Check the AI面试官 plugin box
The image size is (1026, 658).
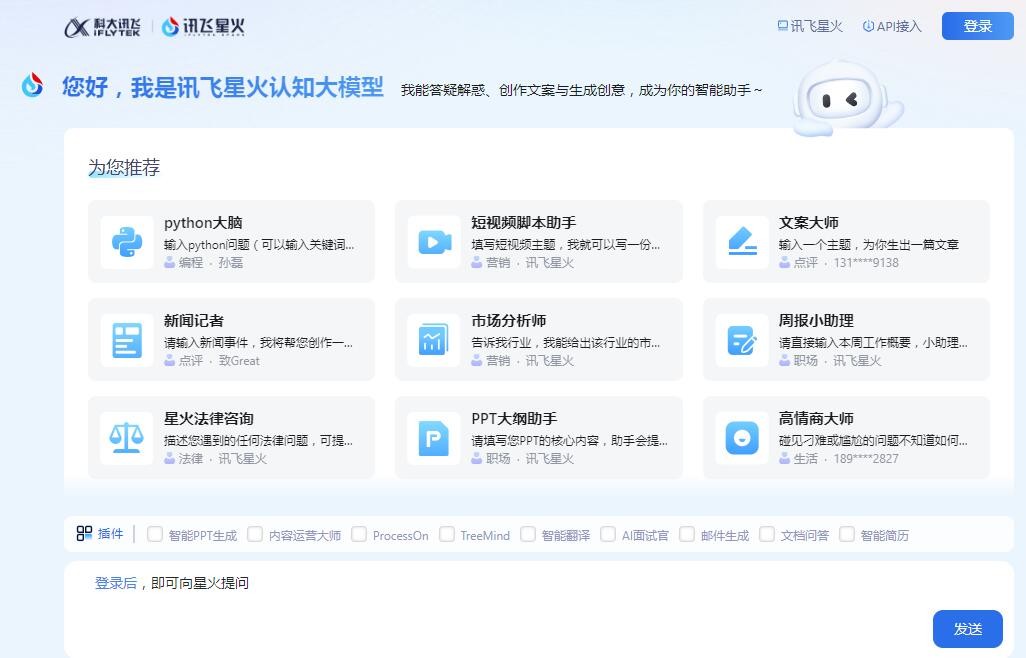click(608, 534)
